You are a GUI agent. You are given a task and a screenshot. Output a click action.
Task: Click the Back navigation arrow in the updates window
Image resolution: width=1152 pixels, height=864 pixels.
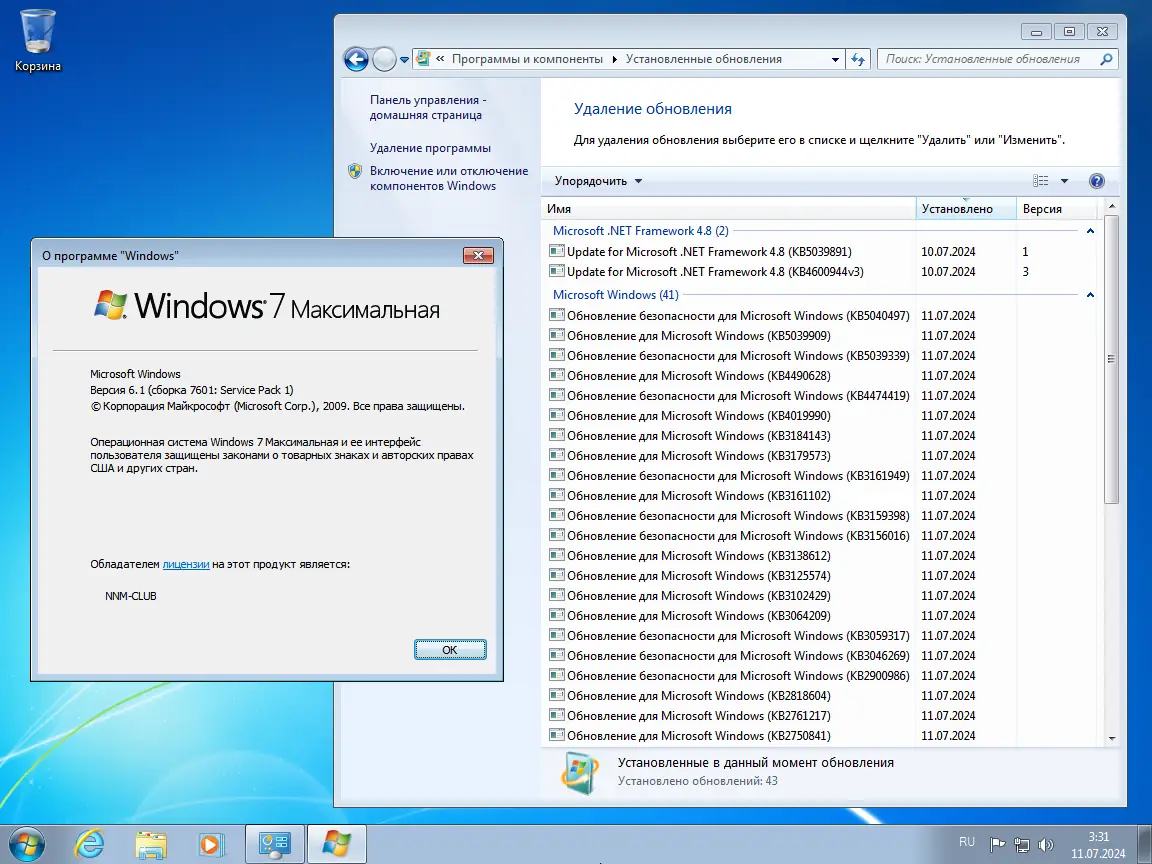coord(356,59)
